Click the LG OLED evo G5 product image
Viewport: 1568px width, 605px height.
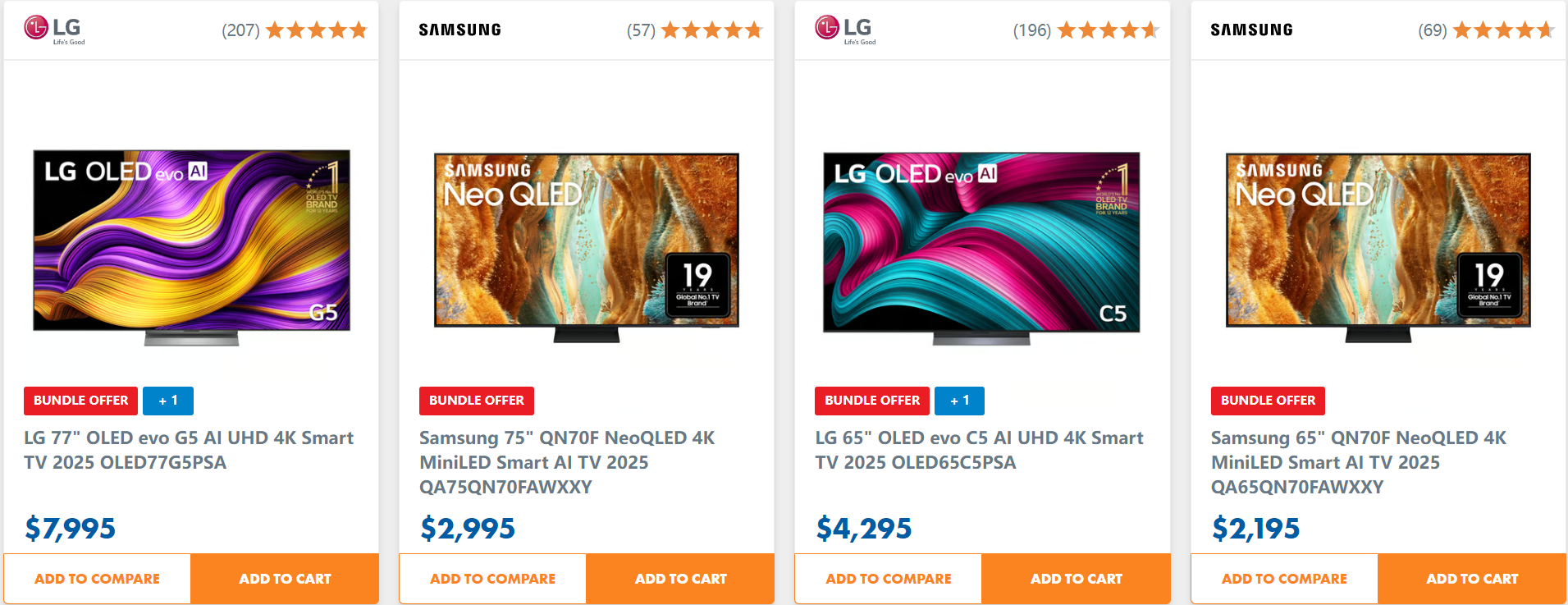[191, 244]
